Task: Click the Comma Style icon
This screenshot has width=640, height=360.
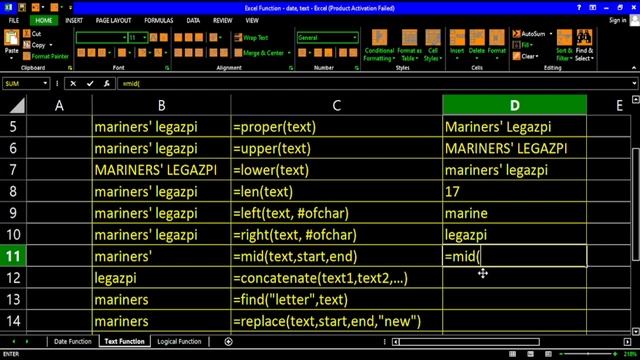Action: point(328,52)
